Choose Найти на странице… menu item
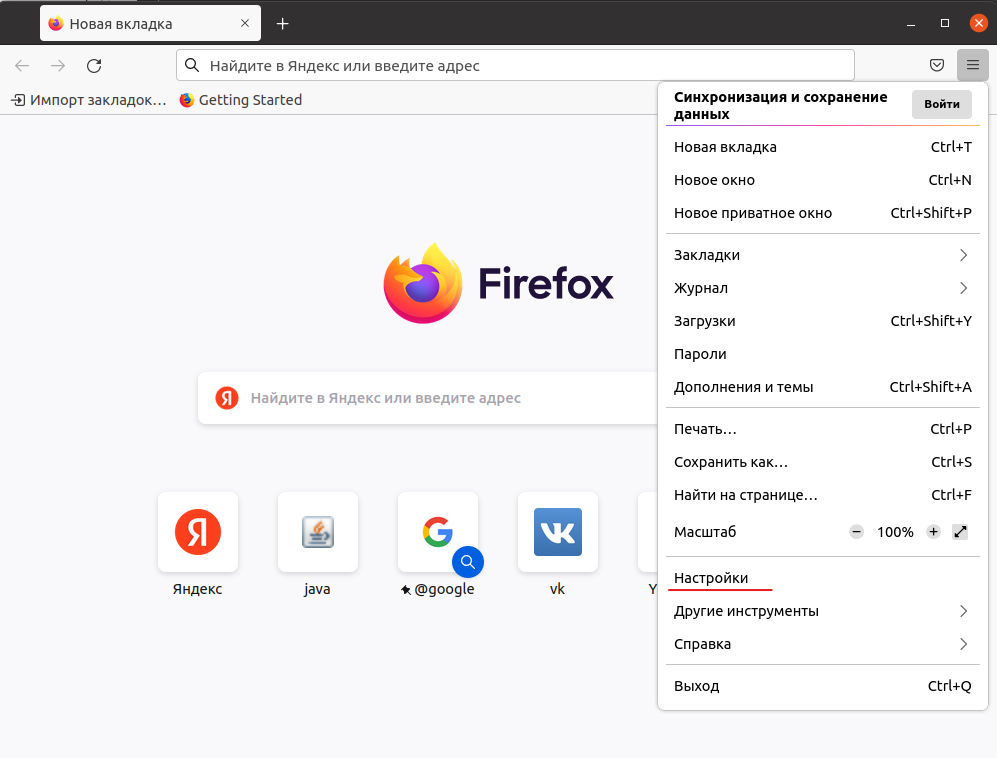 pos(822,495)
